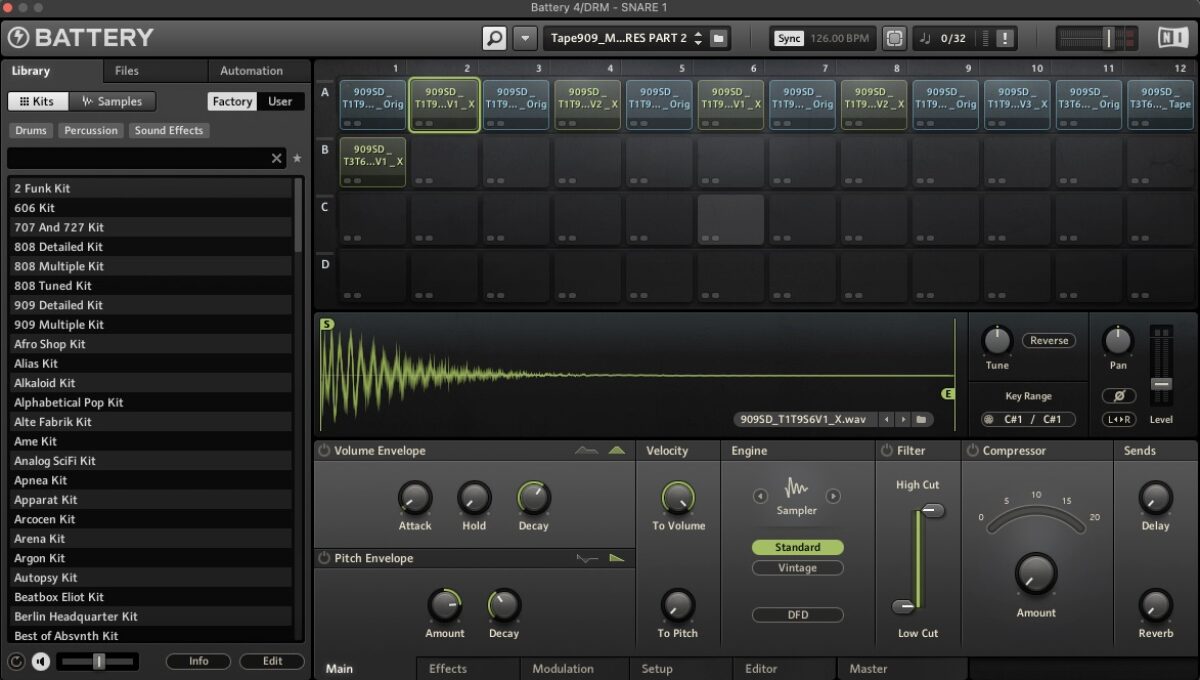1200x680 pixels.
Task: Click the L/R channel swap icon
Action: point(1119,420)
